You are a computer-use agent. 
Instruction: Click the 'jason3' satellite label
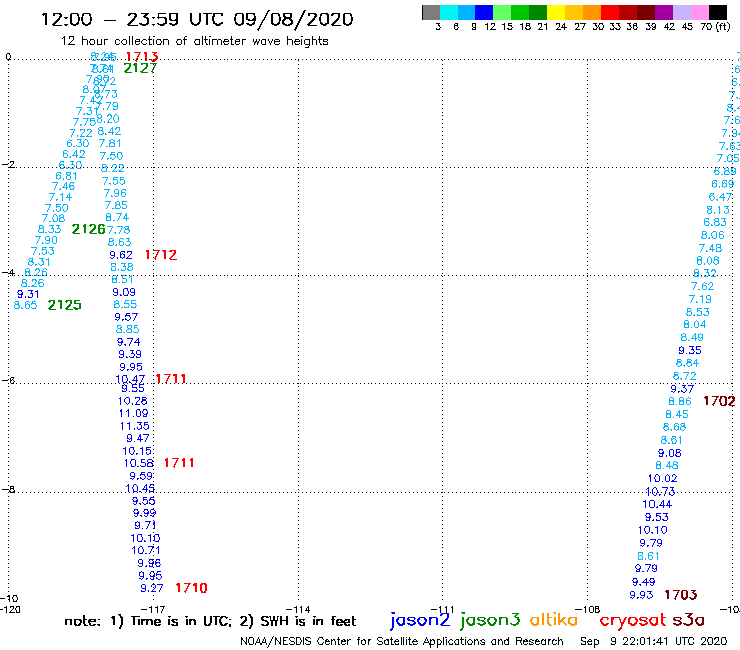(x=490, y=620)
